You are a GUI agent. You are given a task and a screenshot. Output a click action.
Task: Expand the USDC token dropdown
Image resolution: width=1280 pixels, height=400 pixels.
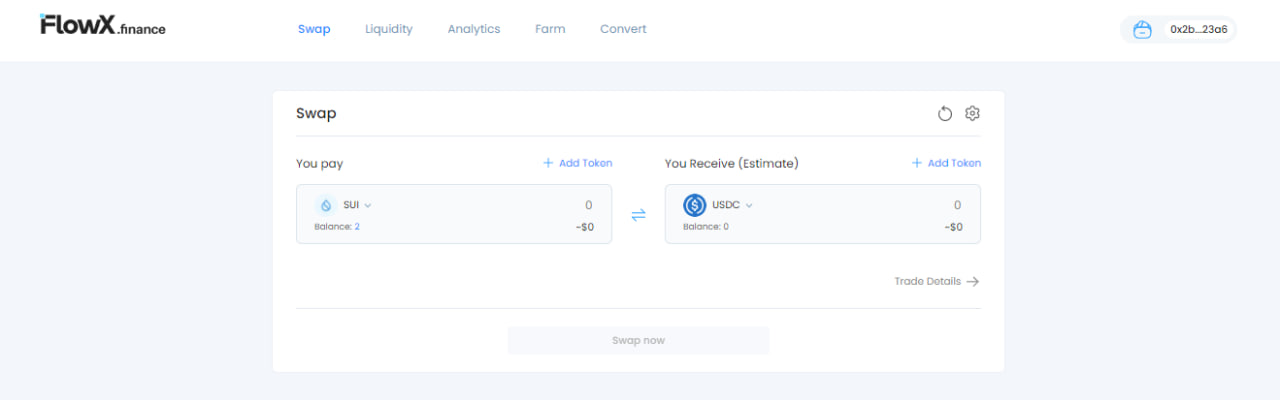point(749,205)
